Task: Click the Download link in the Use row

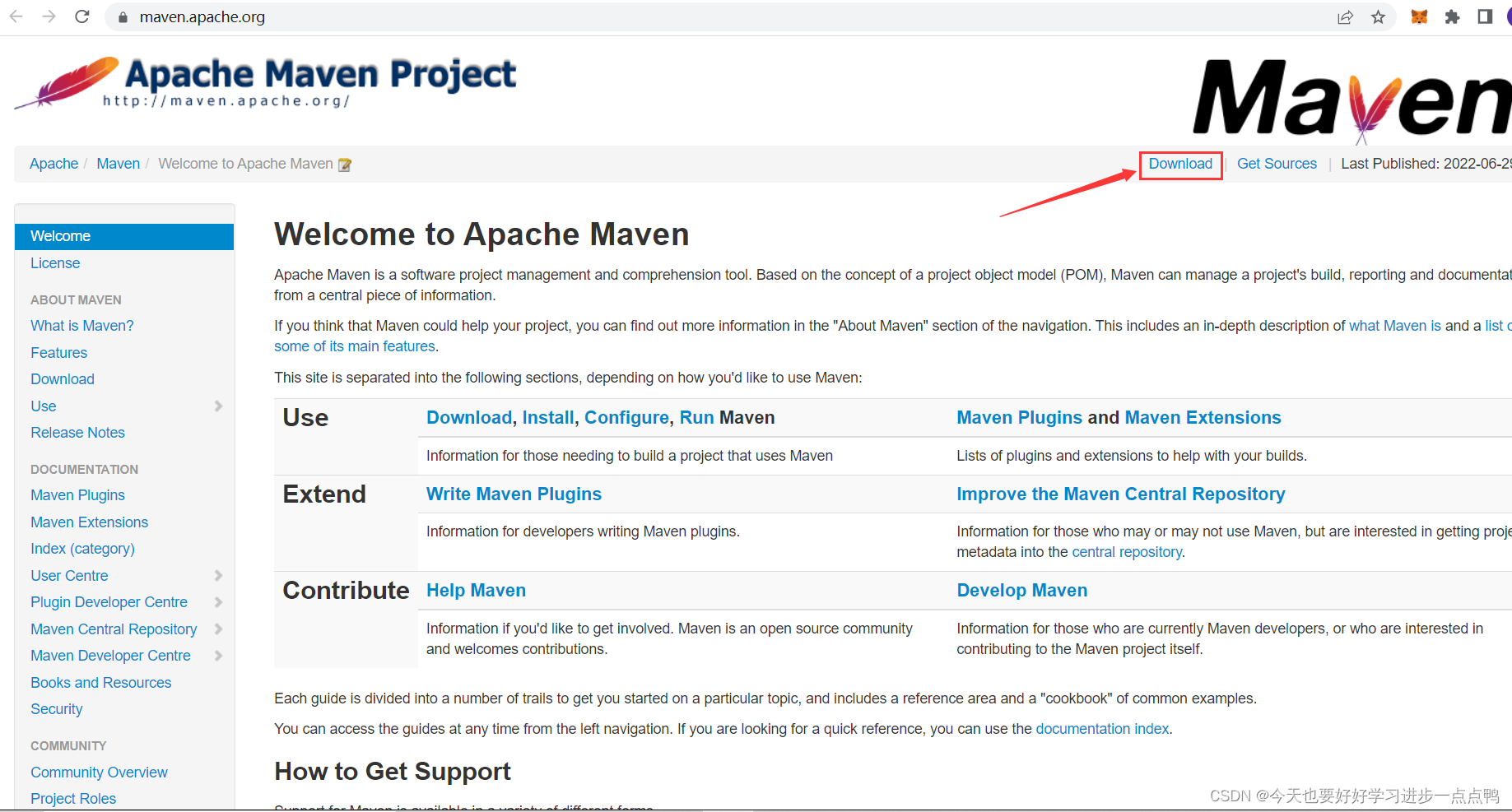Action: pyautogui.click(x=469, y=418)
